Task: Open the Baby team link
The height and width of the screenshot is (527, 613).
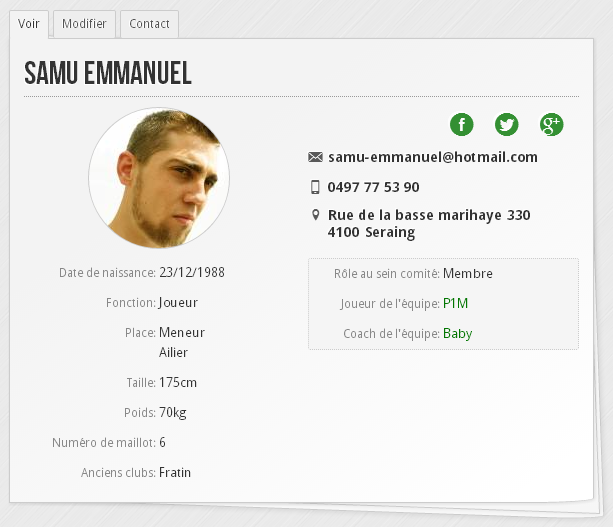Action: click(458, 333)
